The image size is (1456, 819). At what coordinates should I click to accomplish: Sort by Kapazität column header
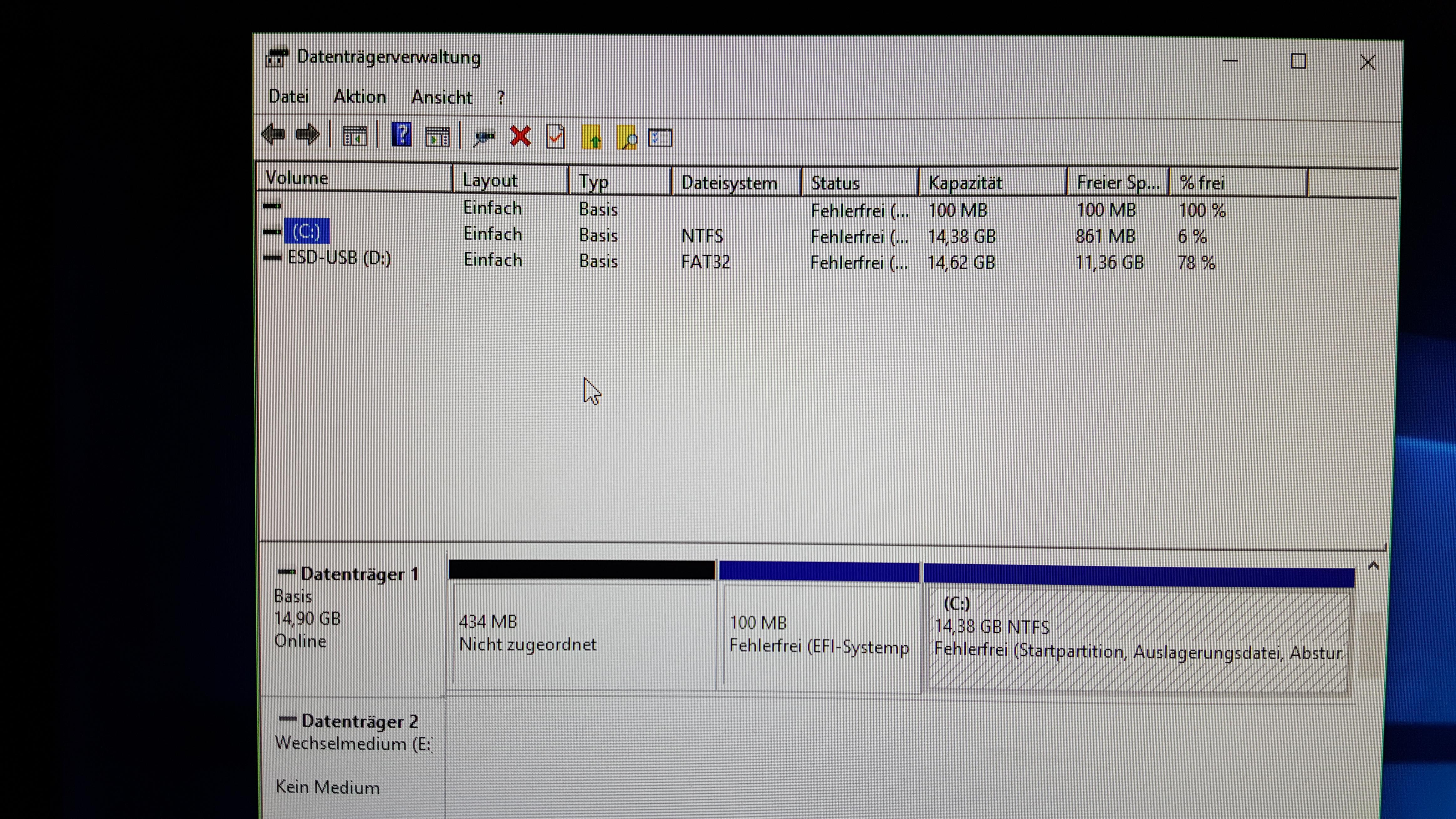tap(965, 183)
